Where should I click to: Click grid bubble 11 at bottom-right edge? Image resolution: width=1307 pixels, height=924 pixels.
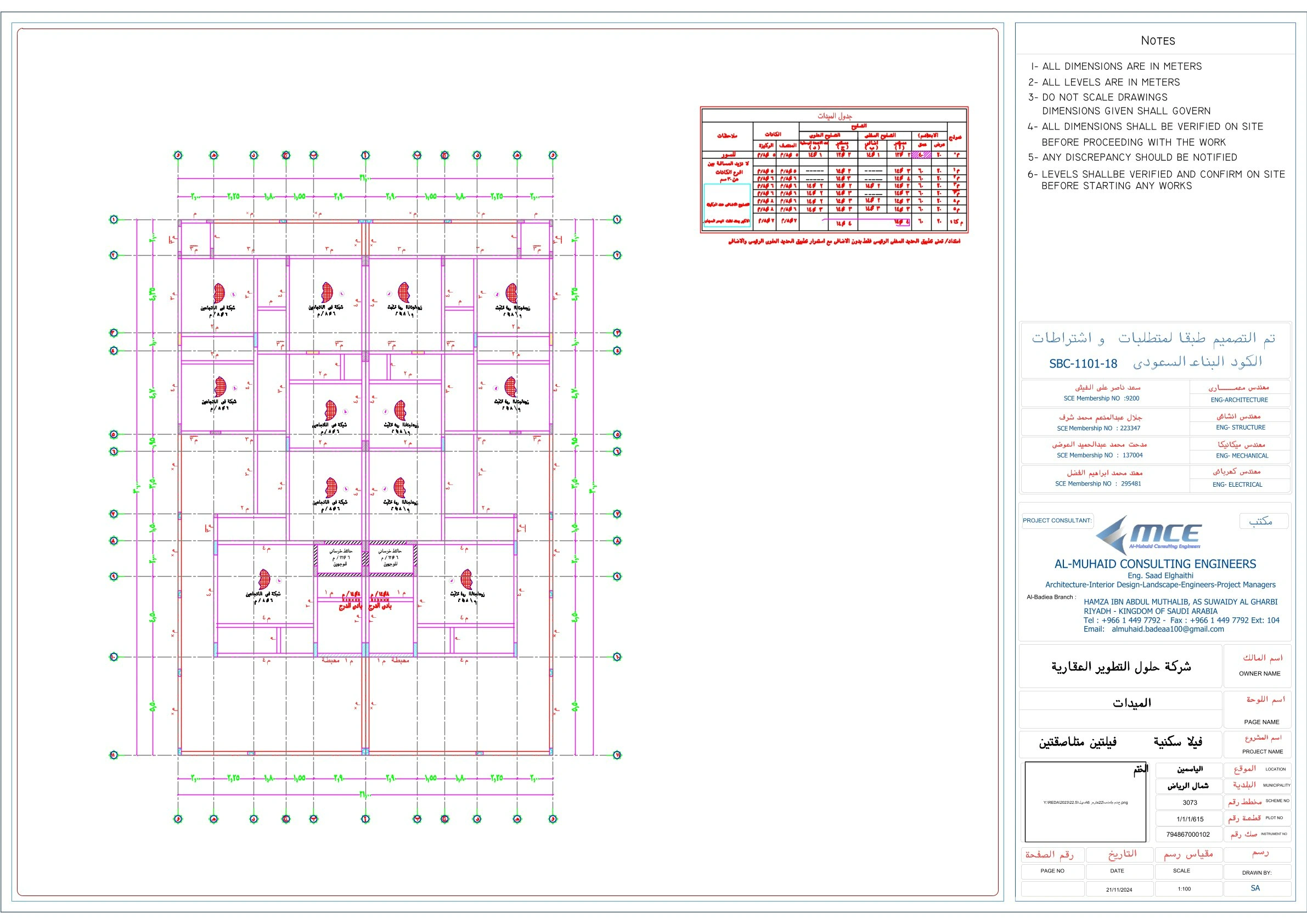[x=617, y=755]
